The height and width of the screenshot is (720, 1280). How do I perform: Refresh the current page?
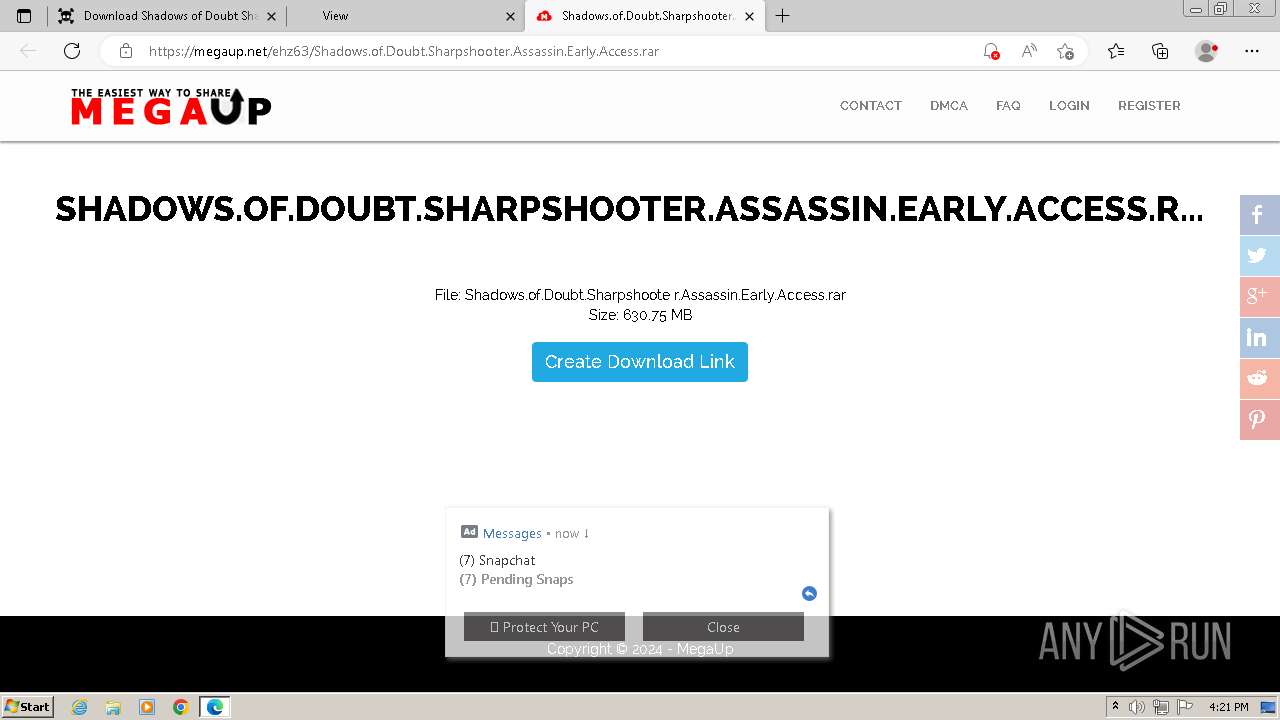click(x=72, y=51)
